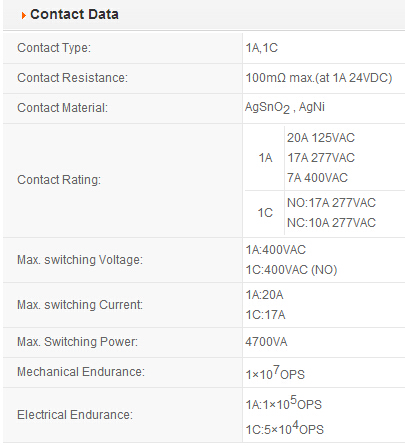The height and width of the screenshot is (447, 405).
Task: Click the Contact Type label
Action: pos(54,48)
